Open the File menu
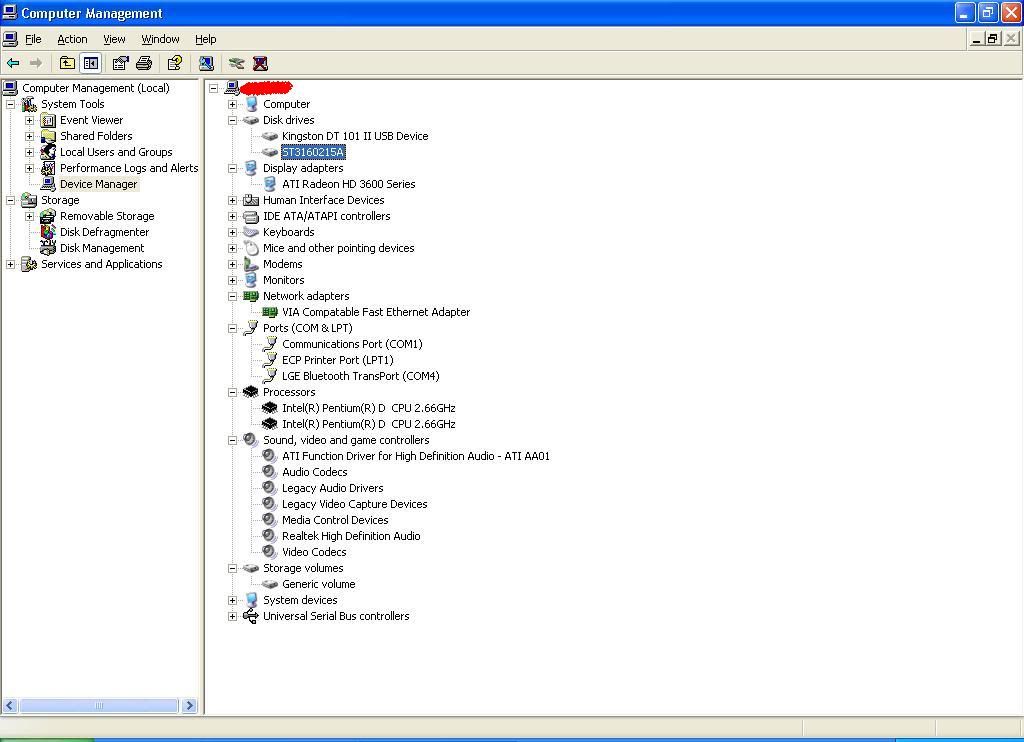 (x=33, y=39)
